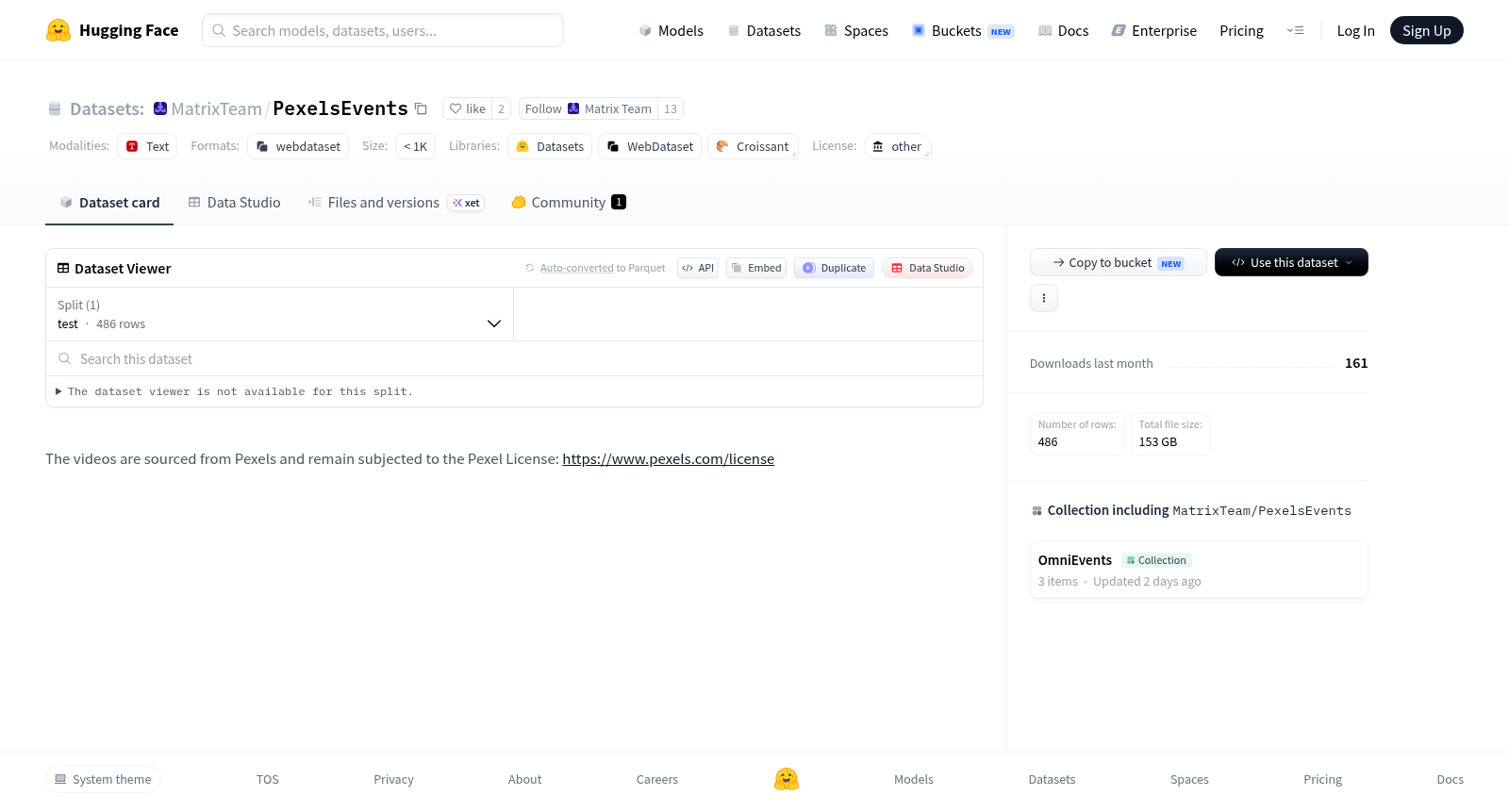Screen dimensions: 1509x812
Task: Focus the main search models field
Action: pyautogui.click(x=383, y=30)
